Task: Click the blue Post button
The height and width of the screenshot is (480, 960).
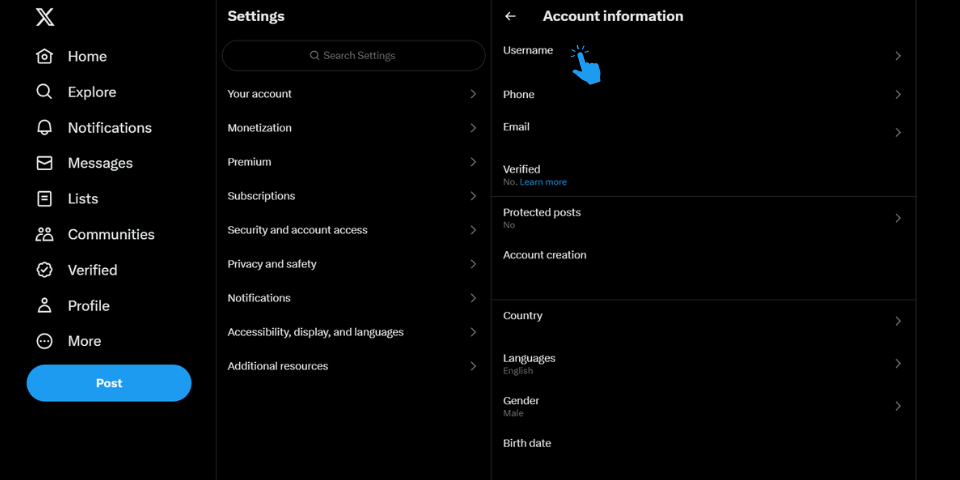Action: pos(109,383)
